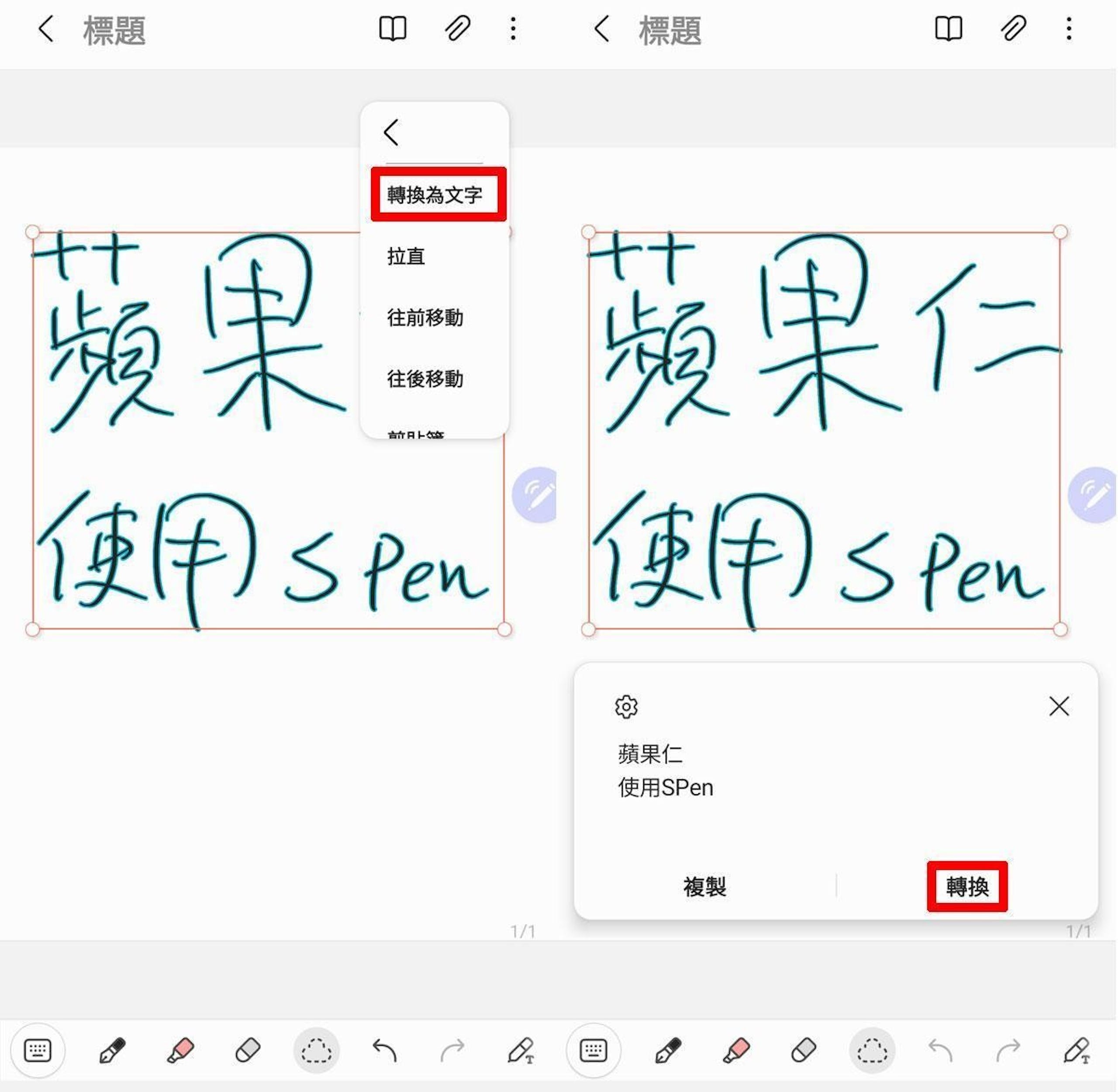Tap the attach paperclip icon in left screen
1118x1092 pixels.
pyautogui.click(x=458, y=29)
